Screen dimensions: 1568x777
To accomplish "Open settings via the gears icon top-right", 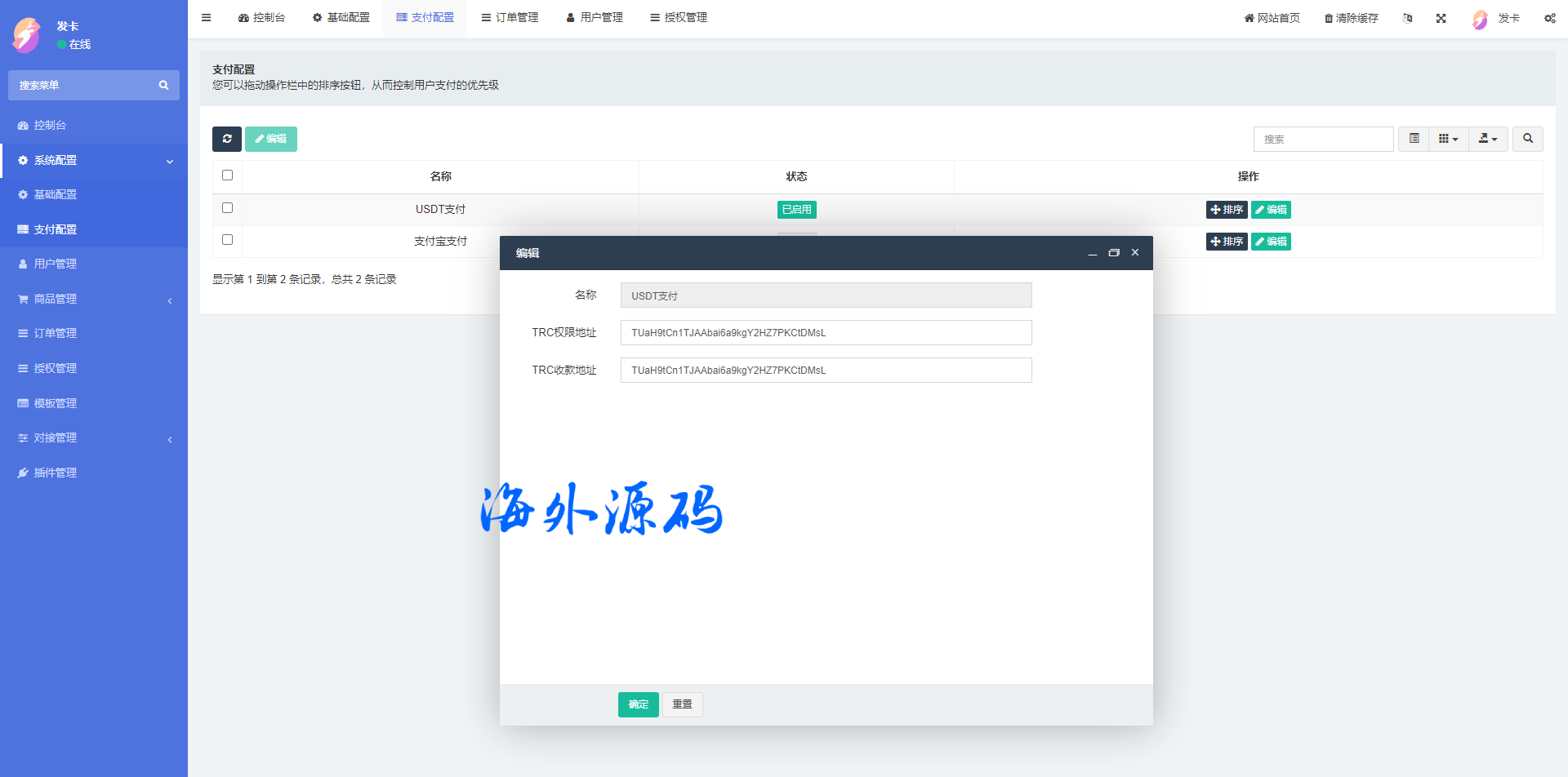I will (1549, 18).
